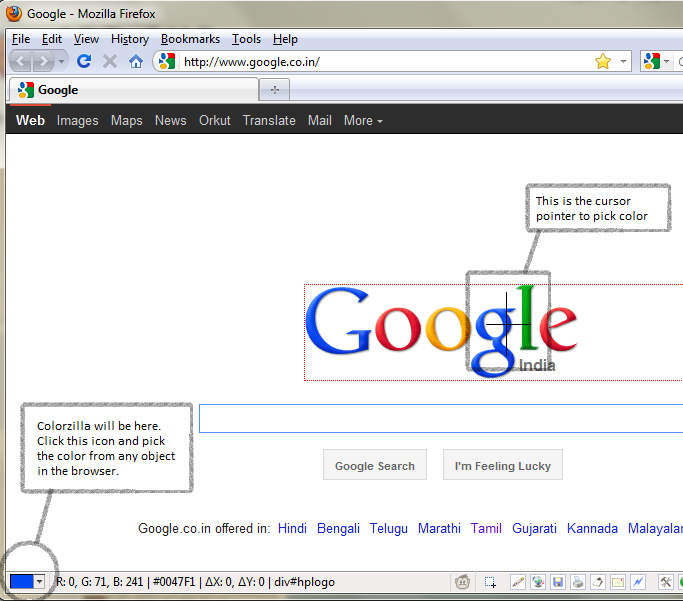Open Translate in the Google bar
Viewport: 683px width, 601px height.
click(x=269, y=121)
